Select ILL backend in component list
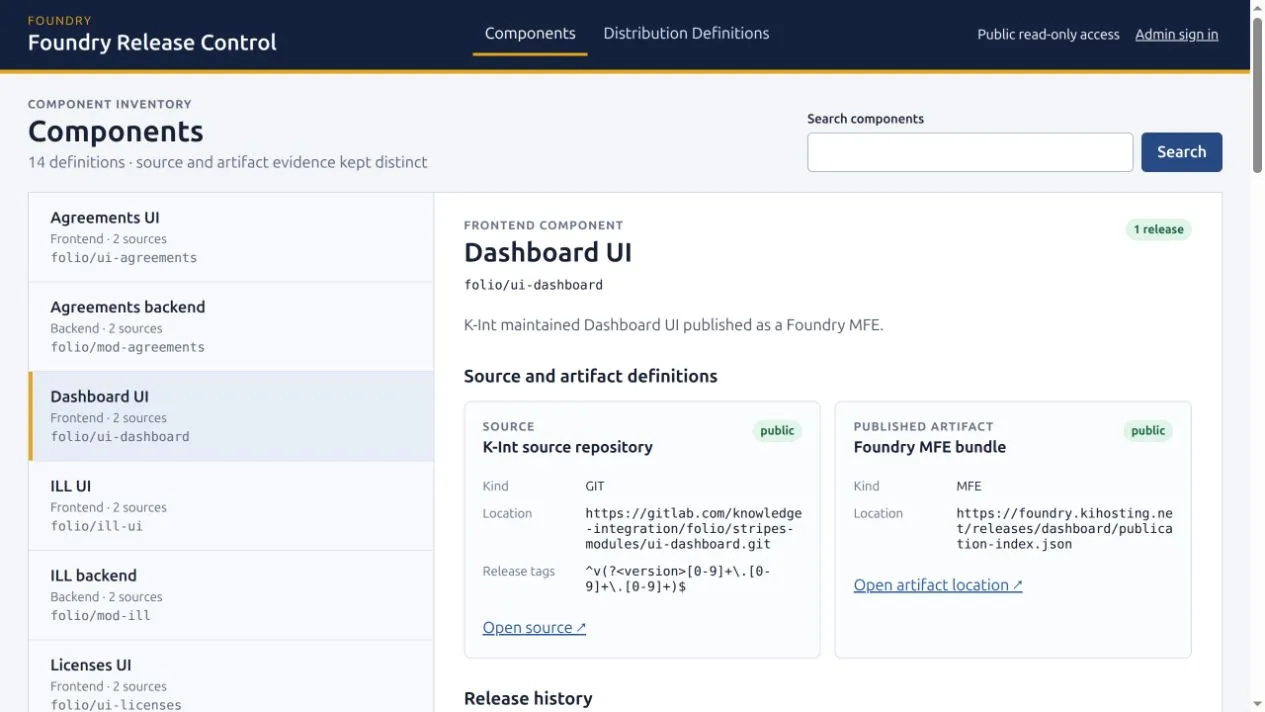Screen dimensions: 1265x712 [231, 595]
